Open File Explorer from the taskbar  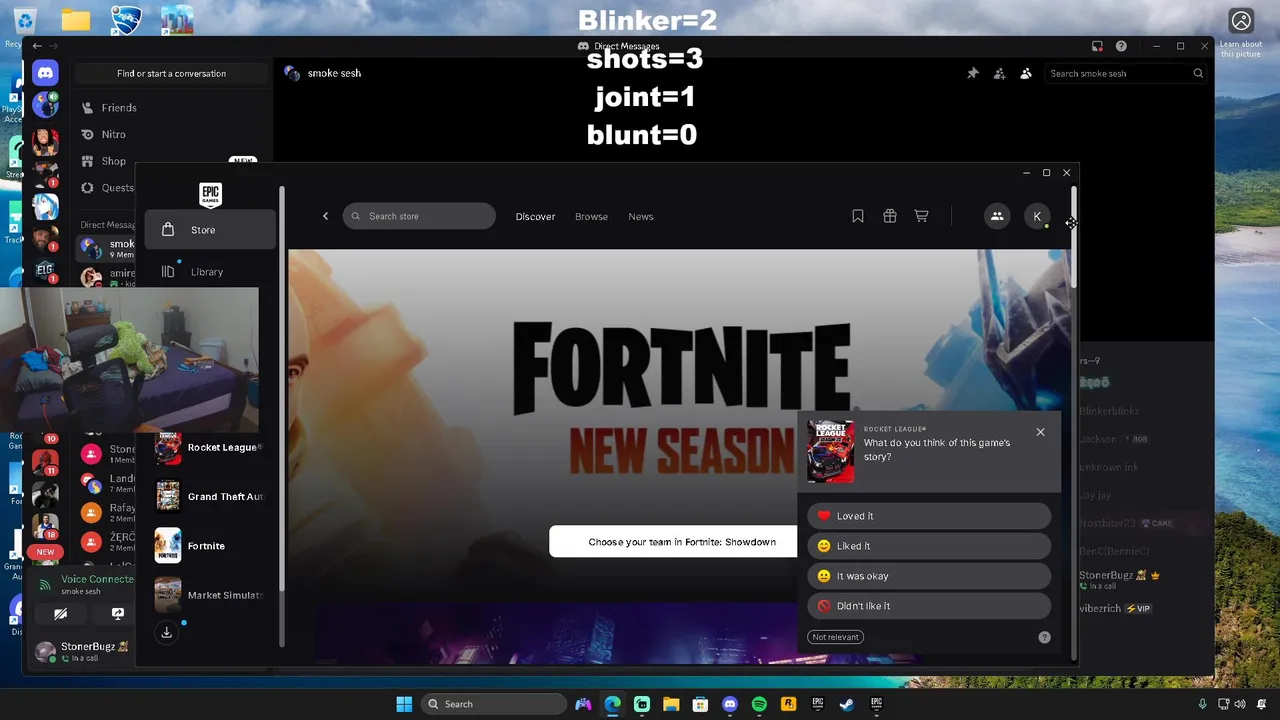coord(671,704)
